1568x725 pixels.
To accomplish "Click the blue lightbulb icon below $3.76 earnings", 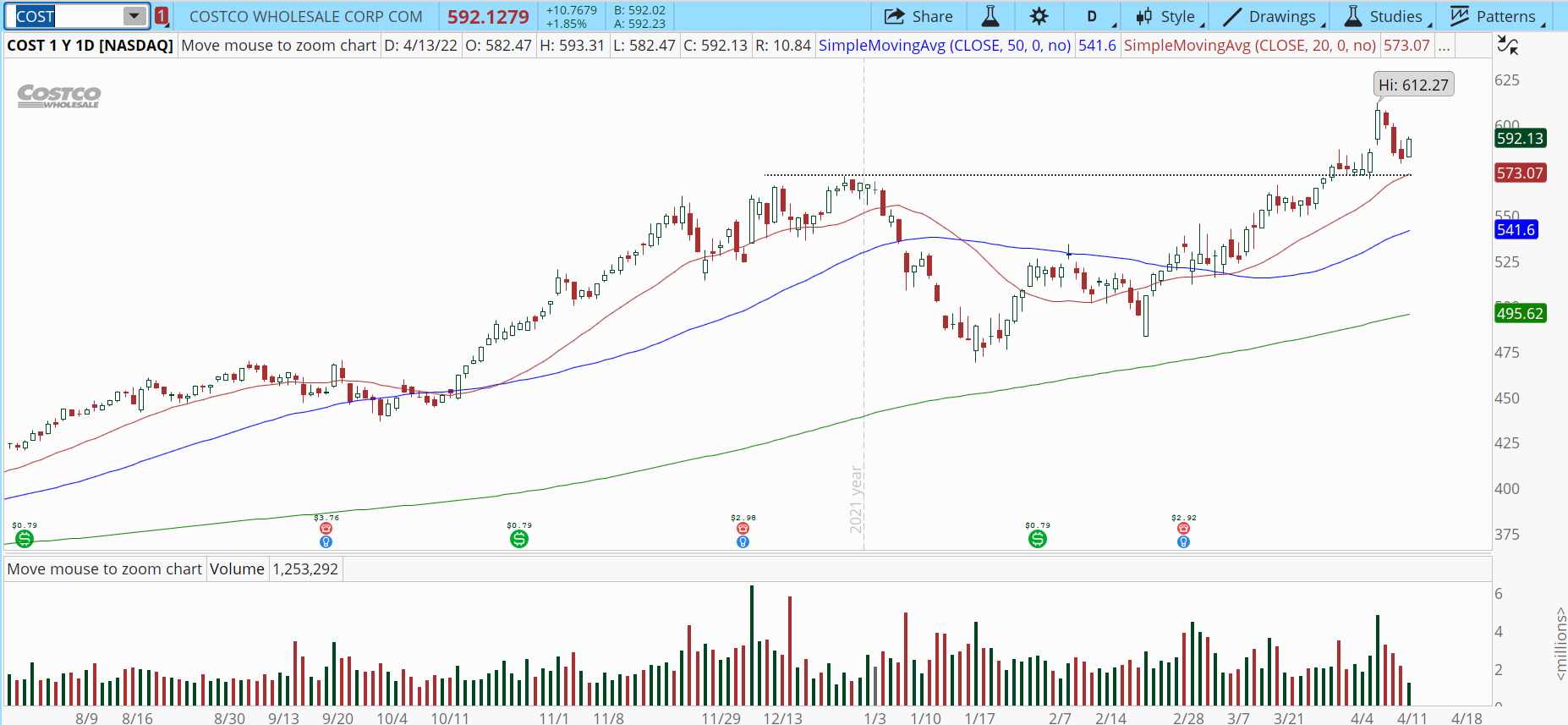I will pos(326,542).
